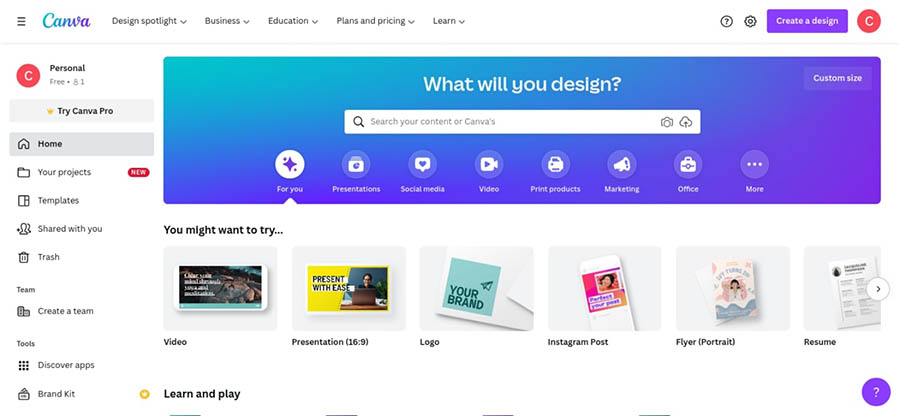
Task: Select Create a team
Action: pos(82,311)
